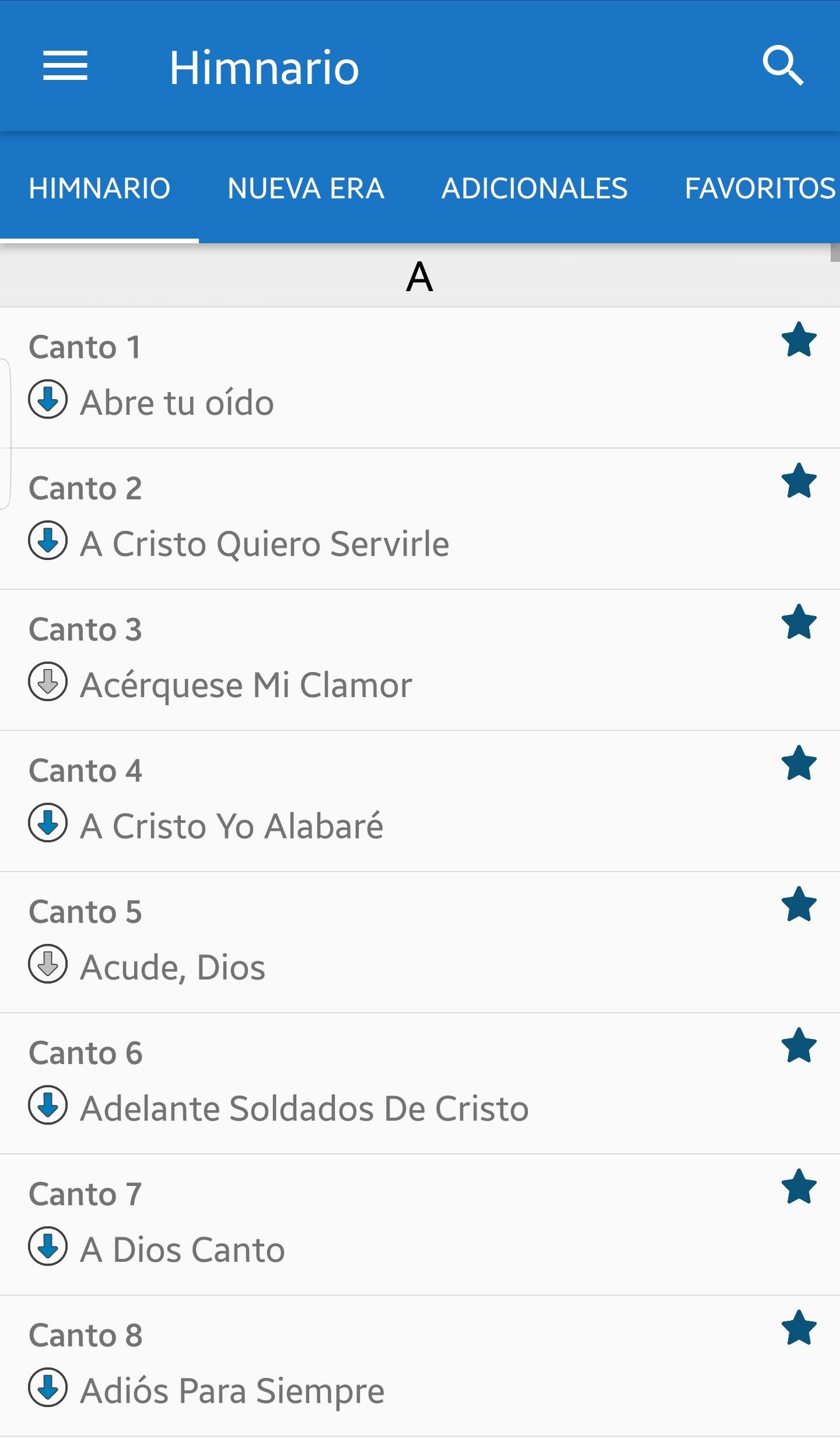Download Canto 2 A Cristo Quiero Servirle
Screen dimensions: 840x1438
point(48,541)
